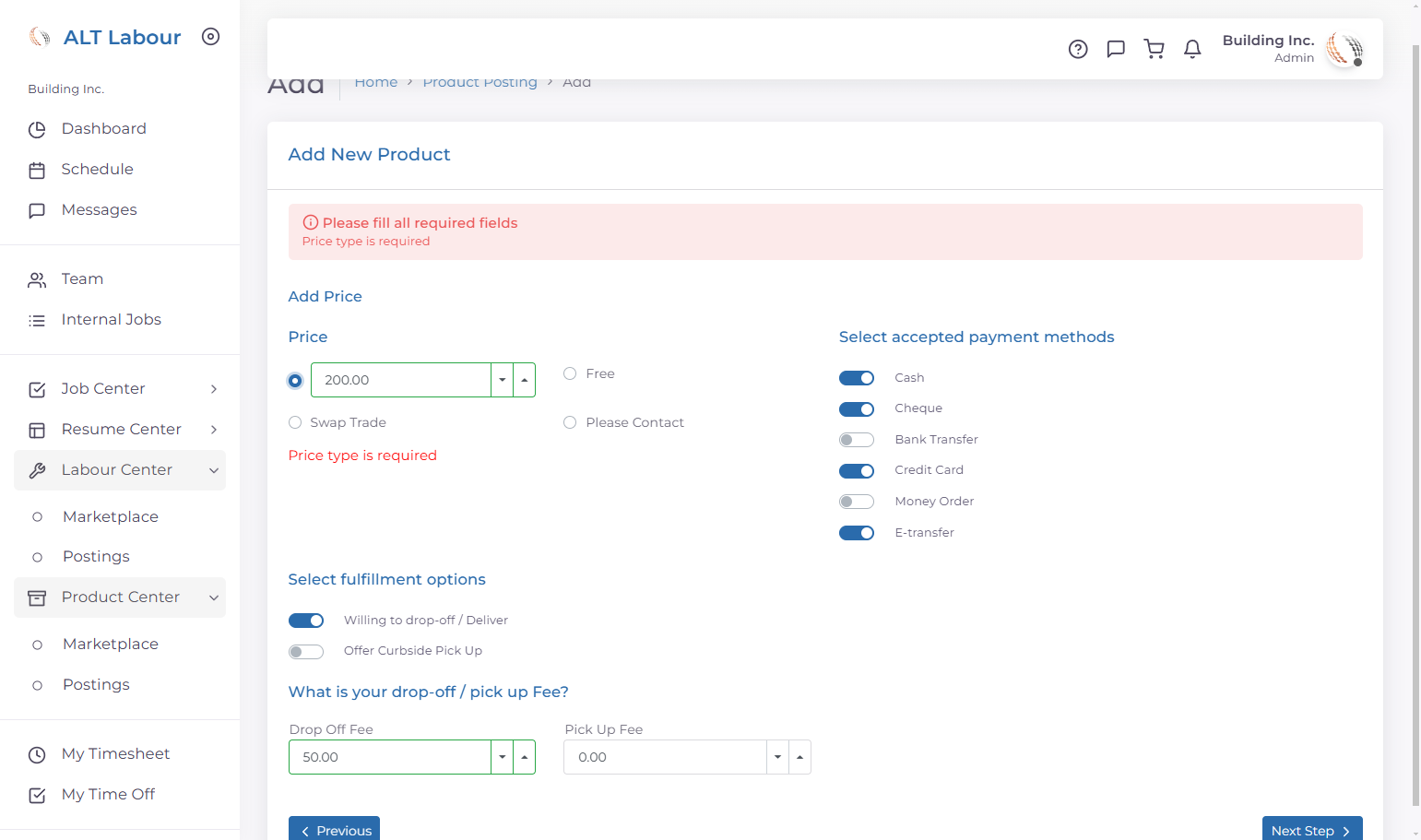The height and width of the screenshot is (840, 1421).
Task: Click the Team people icon
Action: point(37,280)
